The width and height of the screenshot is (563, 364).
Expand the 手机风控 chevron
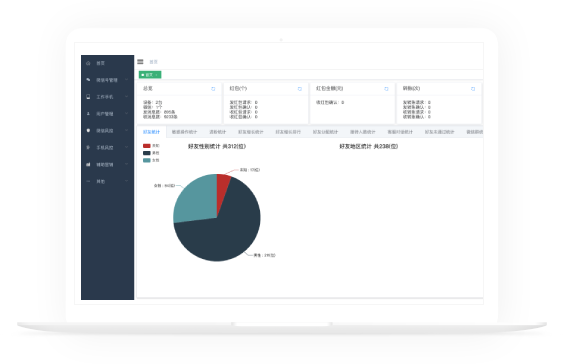126,147
